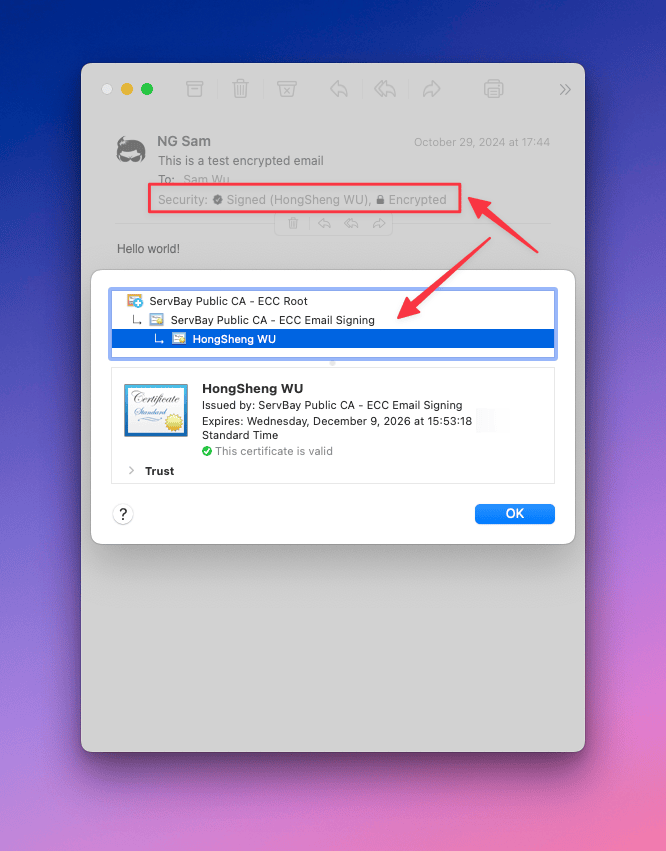Click the Encrypted padlock icon

[x=380, y=200]
